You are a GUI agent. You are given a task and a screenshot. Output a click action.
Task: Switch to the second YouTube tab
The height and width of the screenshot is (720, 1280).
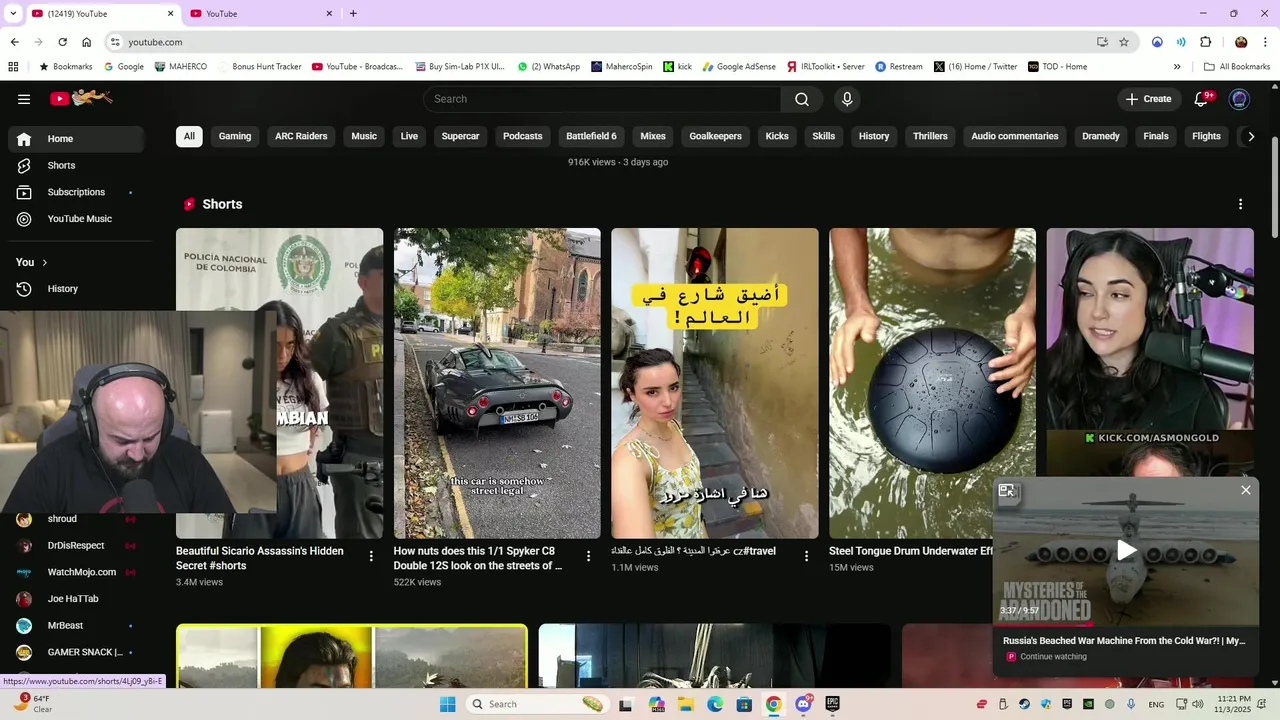262,14
